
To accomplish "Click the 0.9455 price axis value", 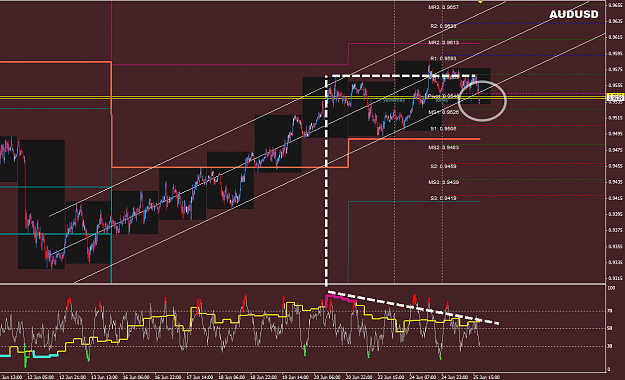I will (x=615, y=166).
